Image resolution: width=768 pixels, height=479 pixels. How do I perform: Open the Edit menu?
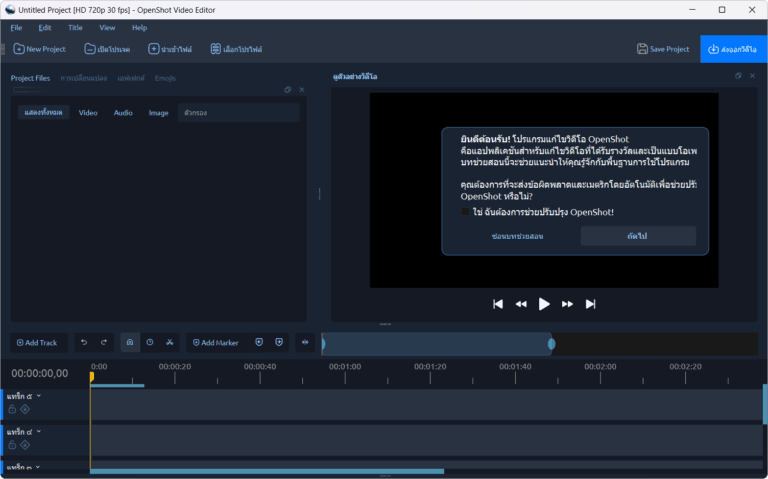point(45,28)
